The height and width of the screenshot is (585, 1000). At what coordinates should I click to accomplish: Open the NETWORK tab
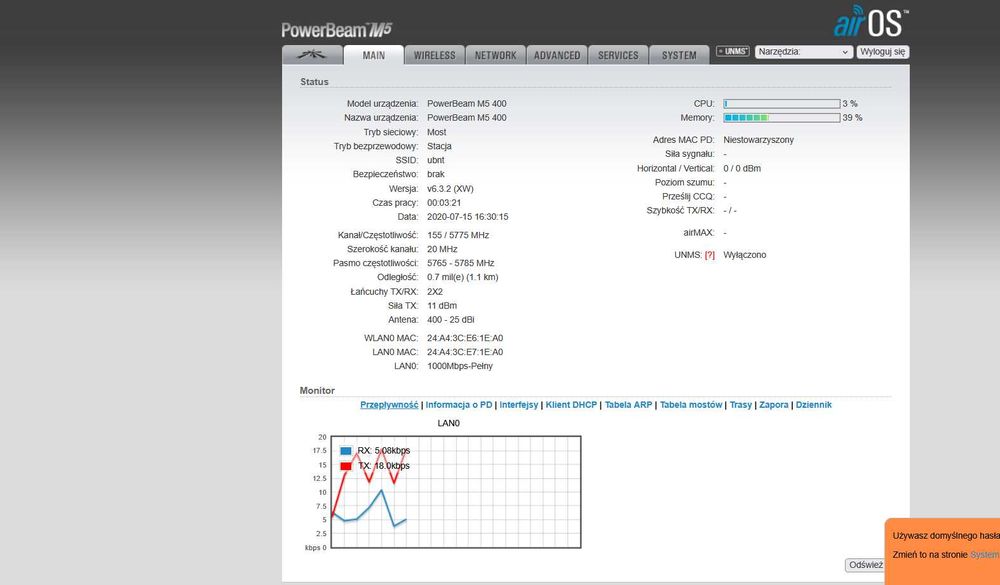coord(496,55)
